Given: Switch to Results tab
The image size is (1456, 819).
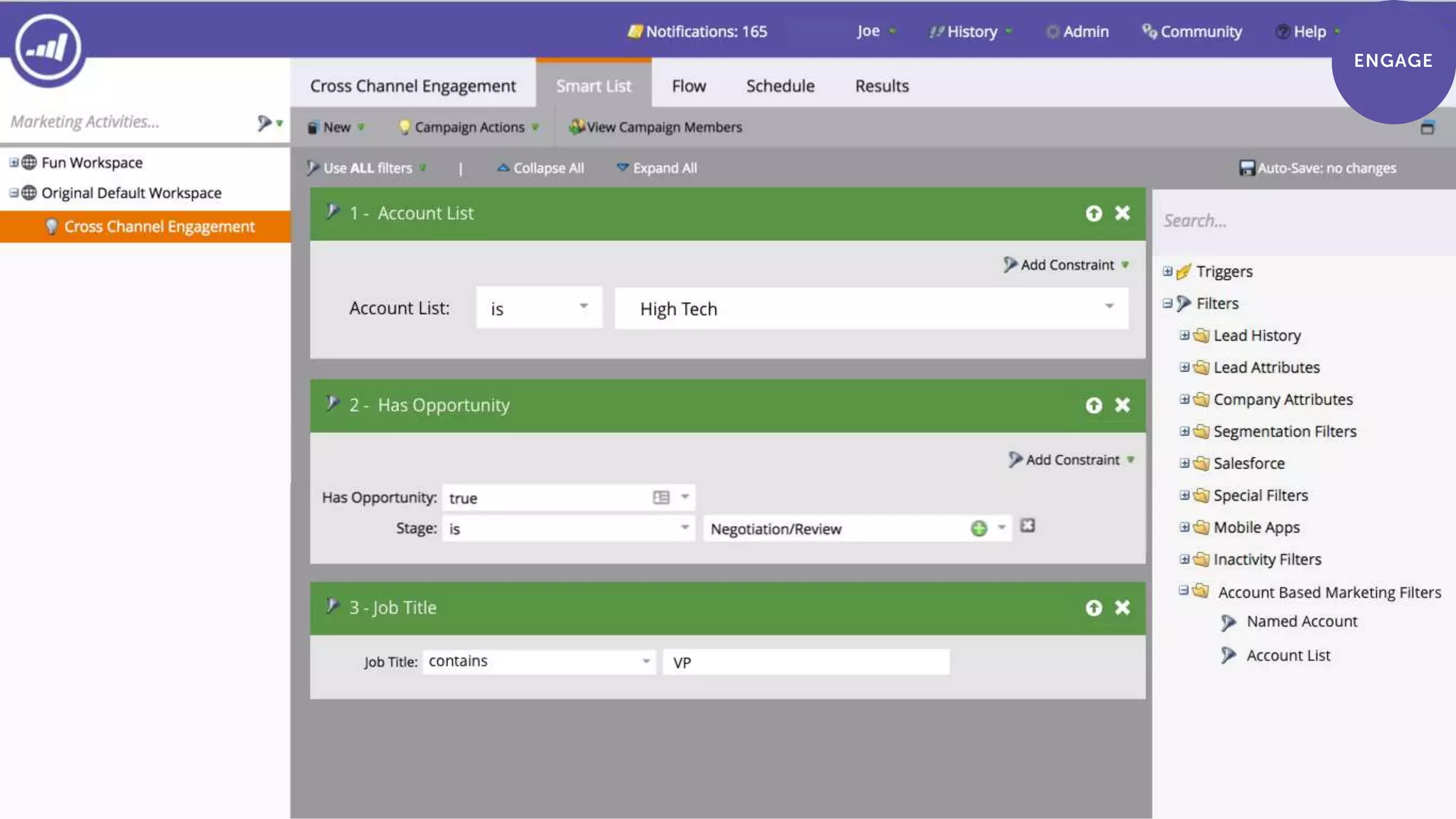Looking at the screenshot, I should pos(882,86).
